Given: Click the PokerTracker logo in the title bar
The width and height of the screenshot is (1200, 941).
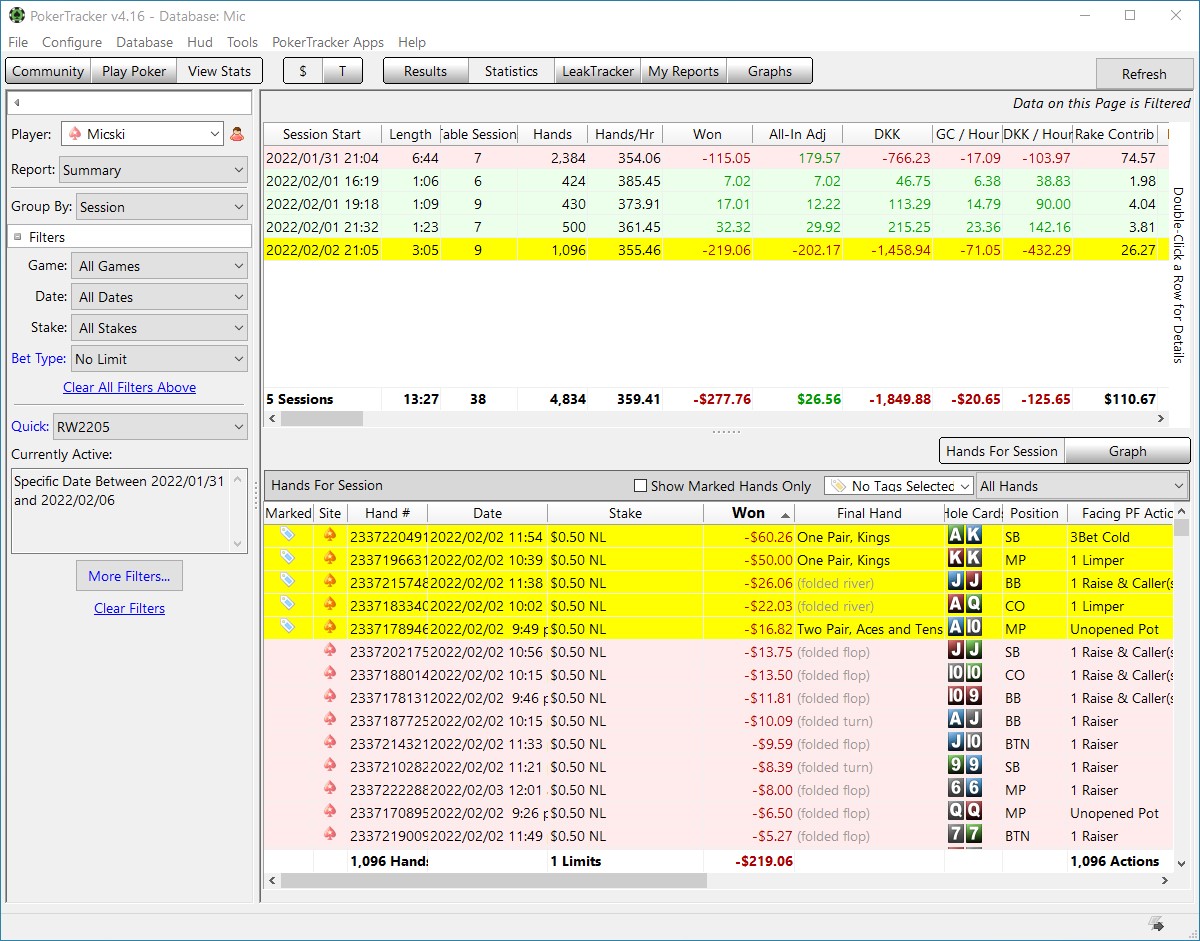Looking at the screenshot, I should (16, 16).
